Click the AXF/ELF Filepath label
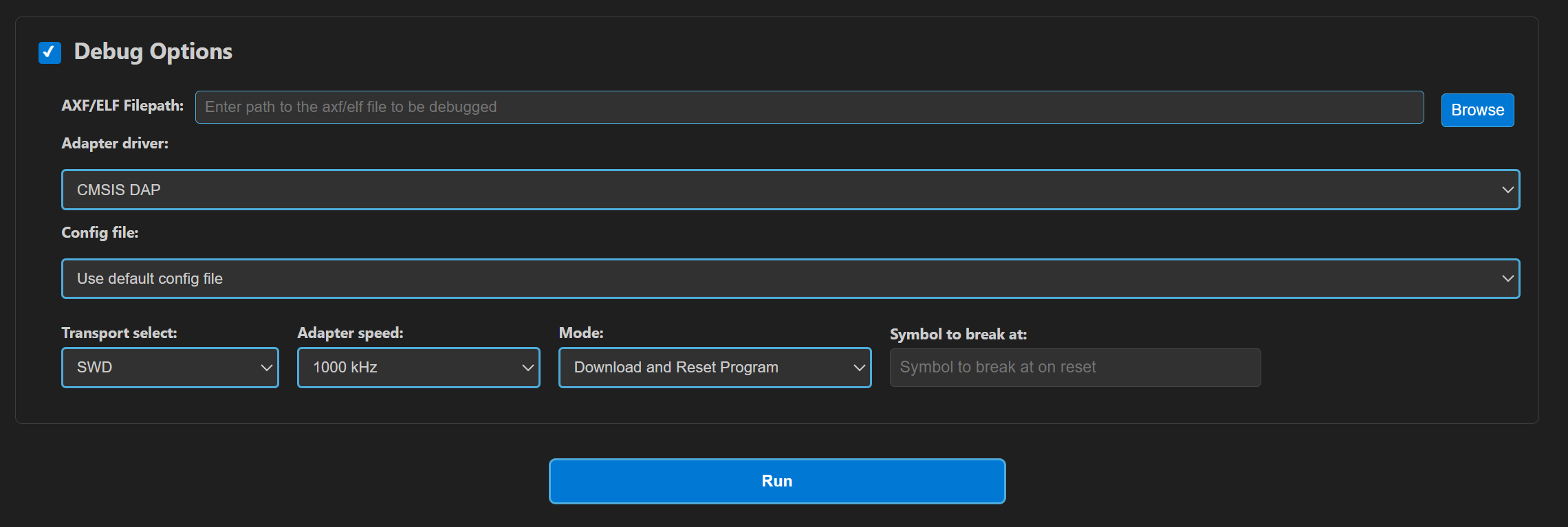This screenshot has height=527, width=1568. (x=122, y=106)
